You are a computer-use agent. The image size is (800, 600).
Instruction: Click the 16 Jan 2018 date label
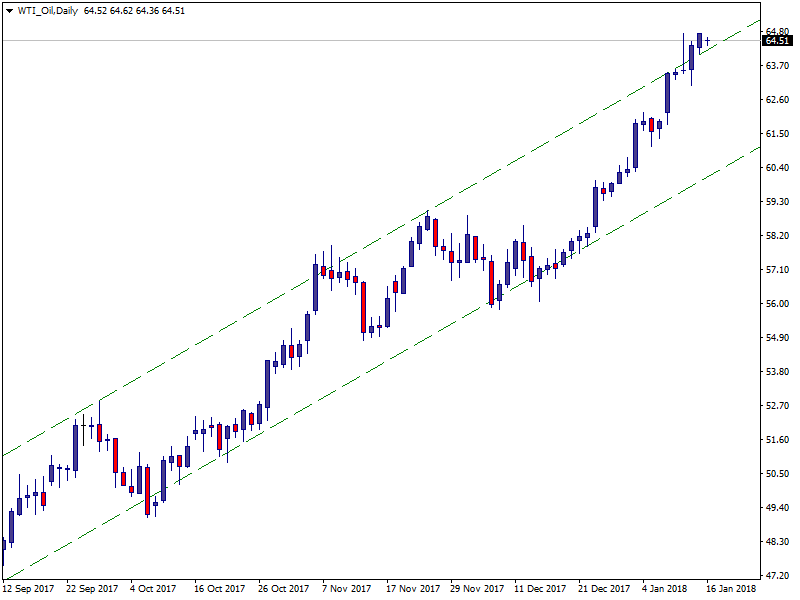pyautogui.click(x=733, y=589)
